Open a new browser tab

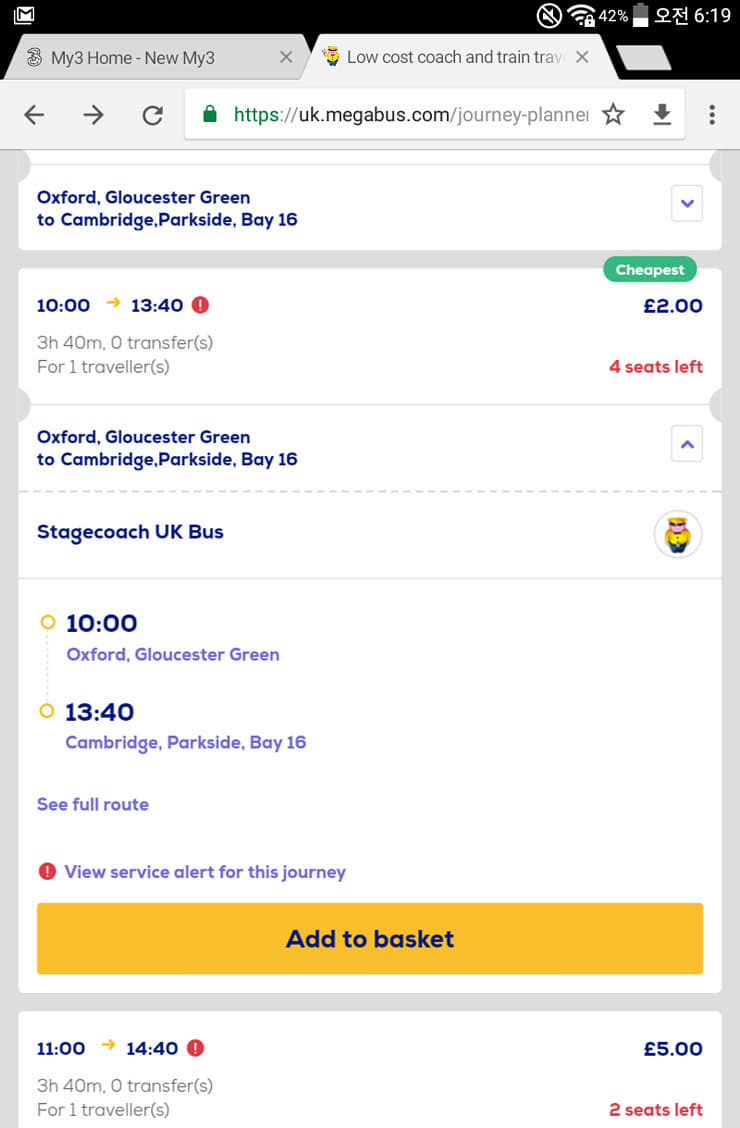[643, 58]
